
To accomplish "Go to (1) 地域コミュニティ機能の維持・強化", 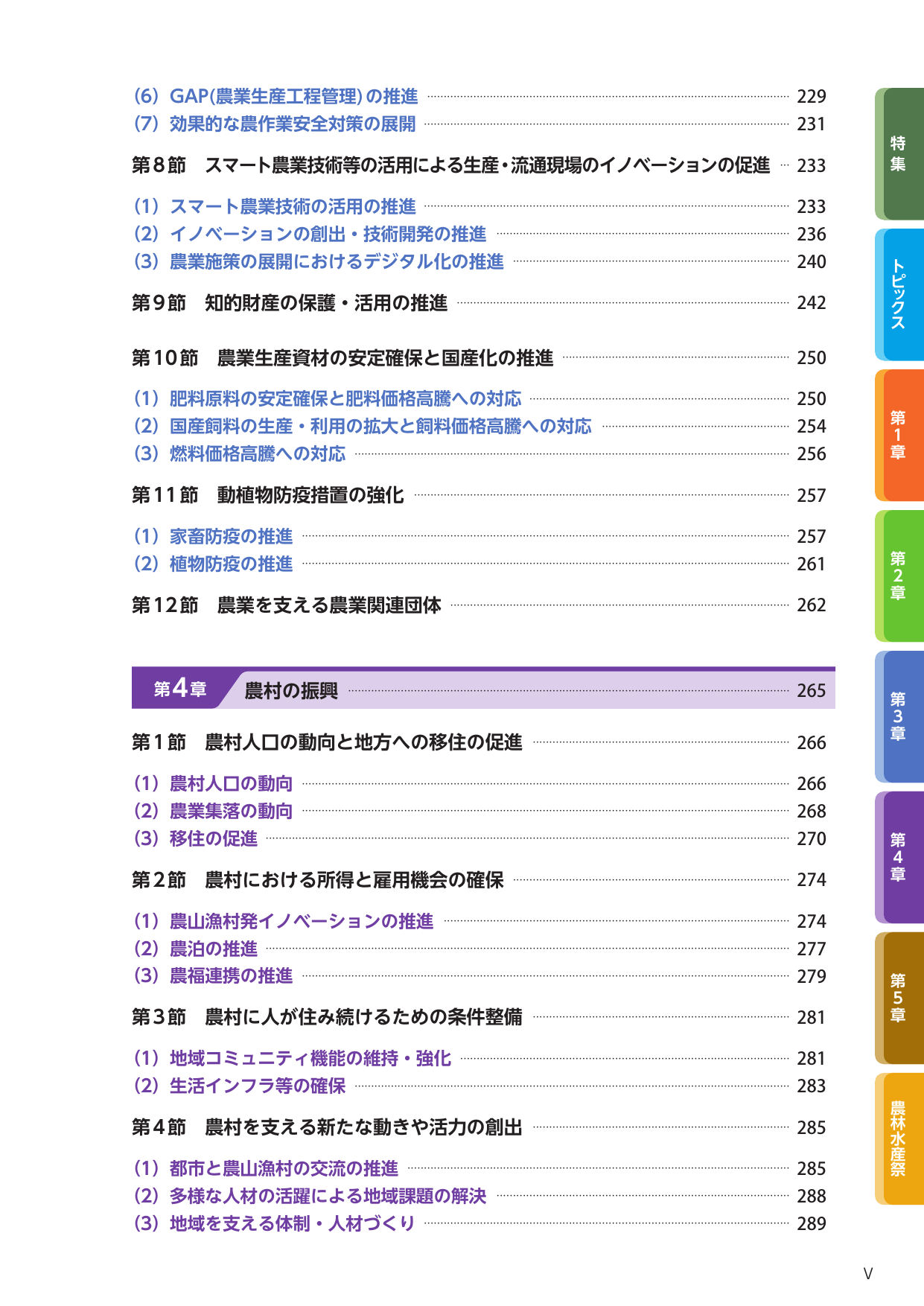I will (x=292, y=1058).
